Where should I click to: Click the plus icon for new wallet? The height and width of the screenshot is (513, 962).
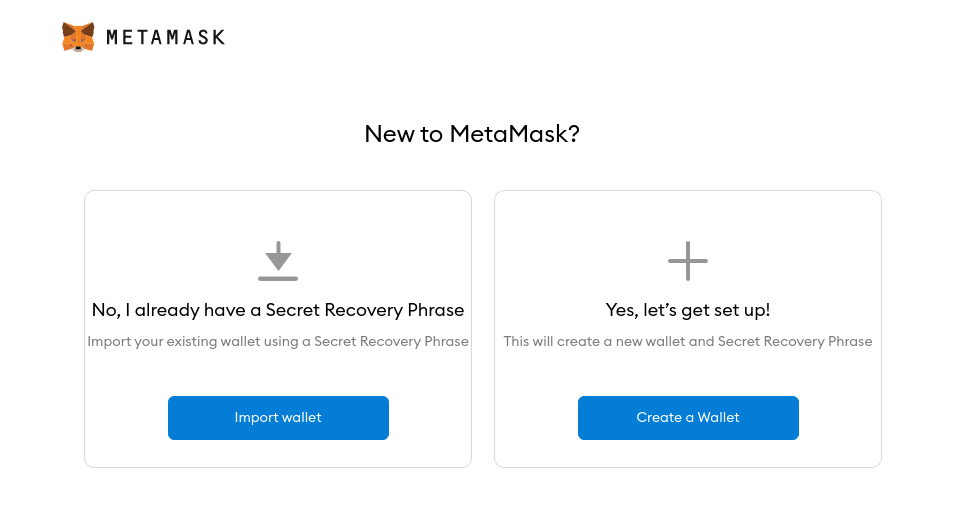coord(688,261)
